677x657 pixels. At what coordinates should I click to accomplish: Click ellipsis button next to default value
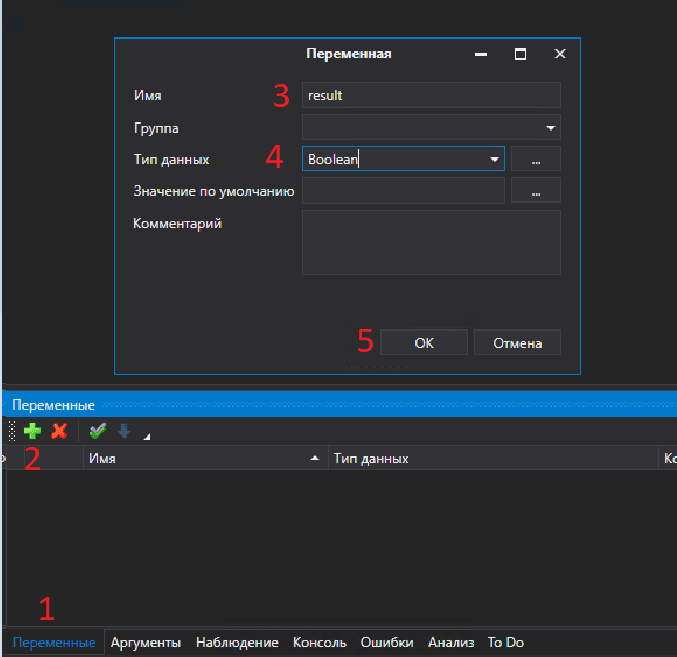point(536,190)
